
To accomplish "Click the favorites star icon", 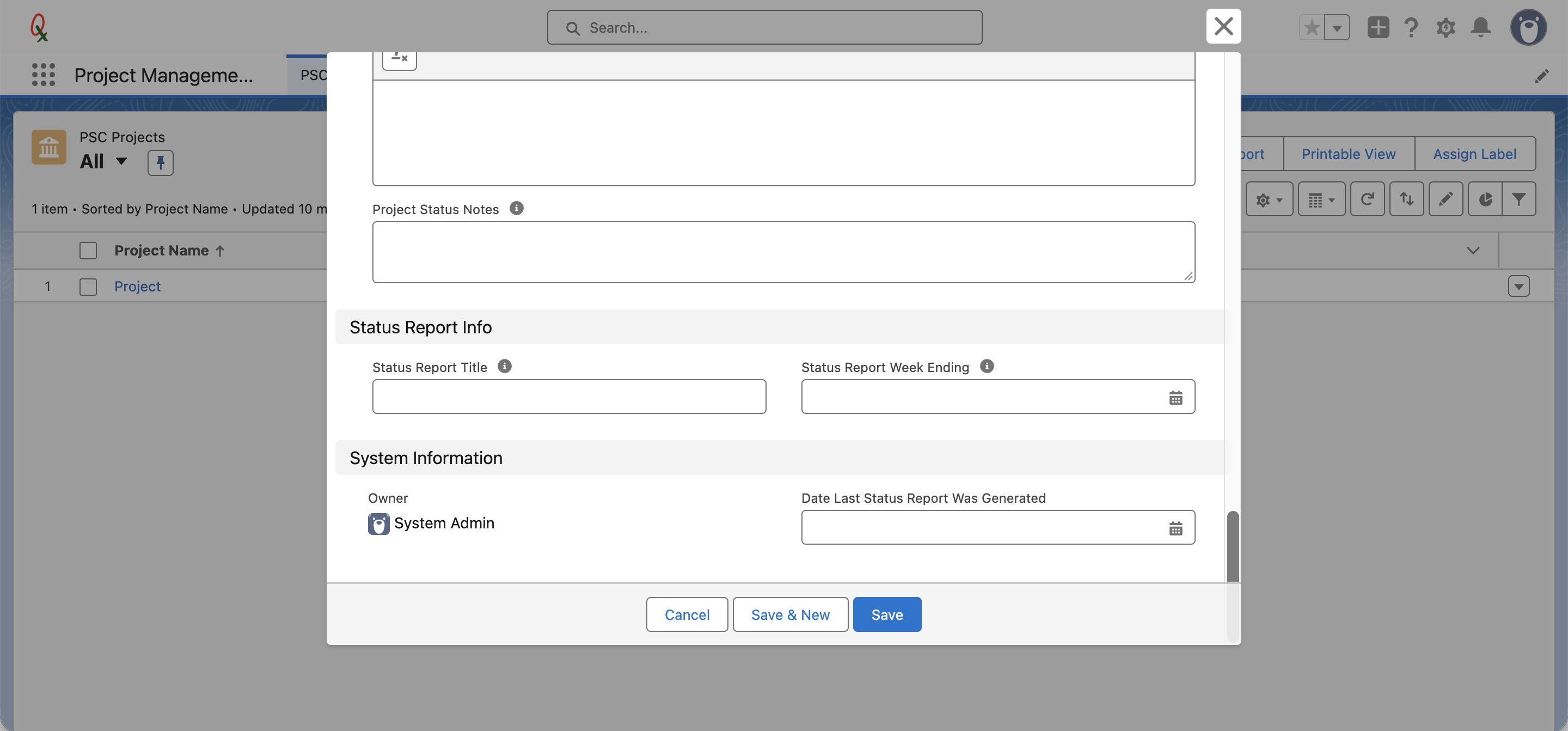I will click(1312, 27).
